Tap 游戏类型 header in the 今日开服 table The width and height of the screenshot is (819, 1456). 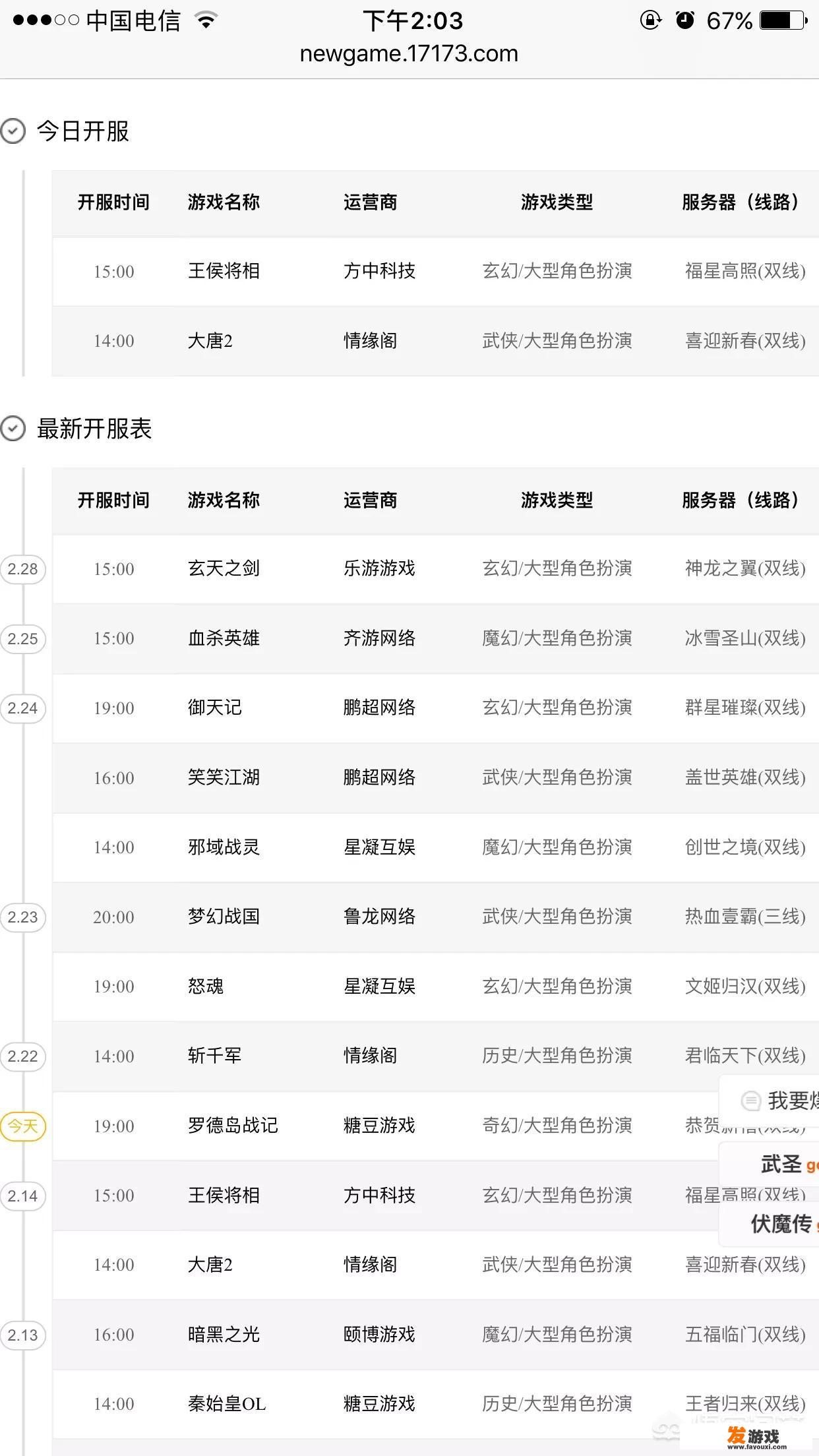(x=557, y=202)
